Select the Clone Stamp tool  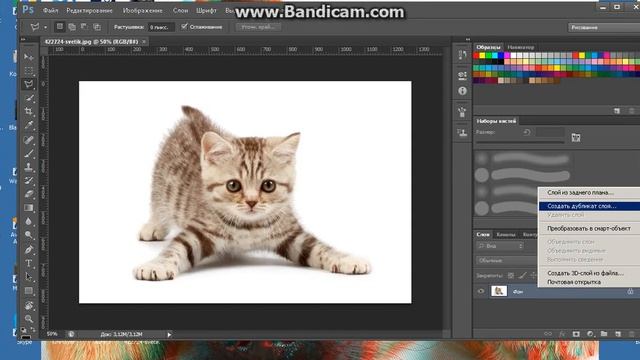(x=28, y=167)
